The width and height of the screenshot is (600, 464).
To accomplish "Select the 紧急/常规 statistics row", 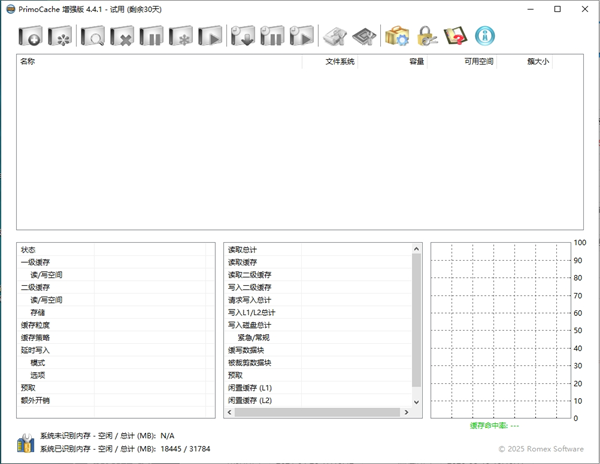I will (318, 338).
